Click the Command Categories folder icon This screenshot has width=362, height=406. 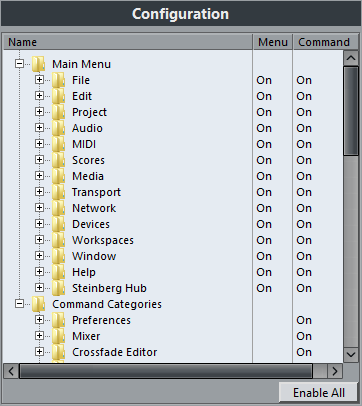click(39, 304)
